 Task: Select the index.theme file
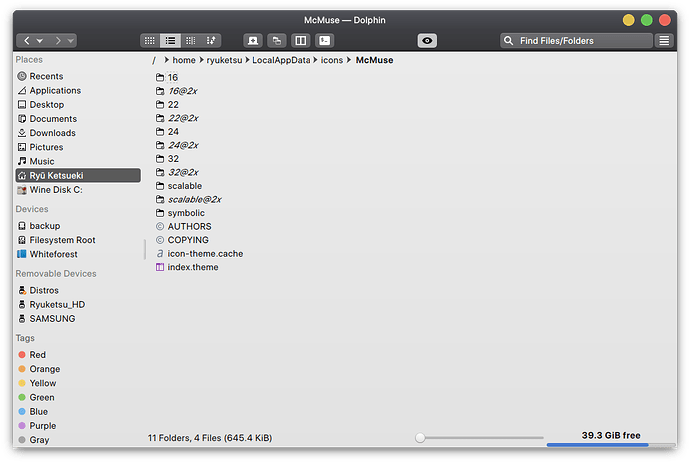pos(192,267)
